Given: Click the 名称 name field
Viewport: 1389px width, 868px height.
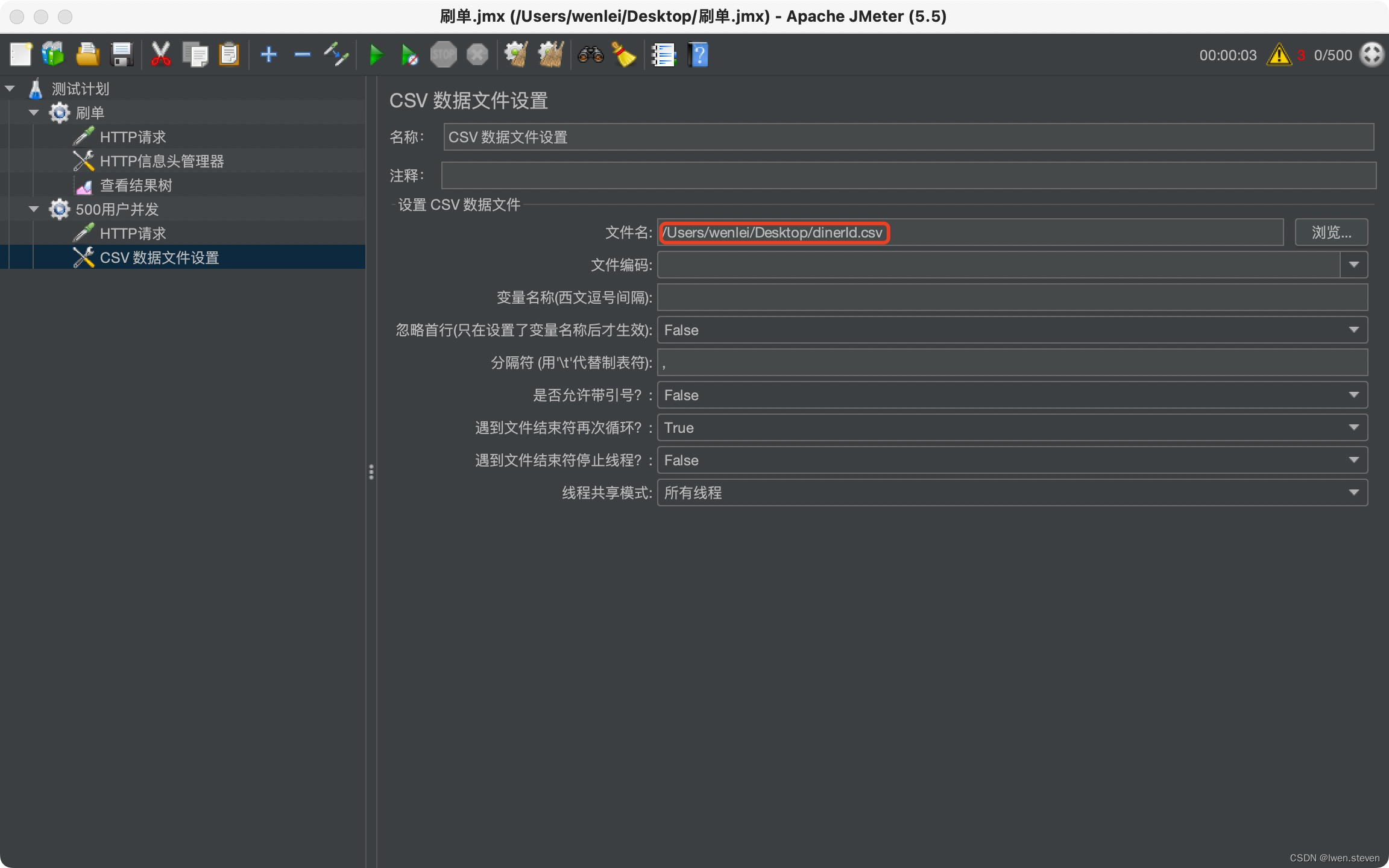Looking at the screenshot, I should tap(909, 137).
